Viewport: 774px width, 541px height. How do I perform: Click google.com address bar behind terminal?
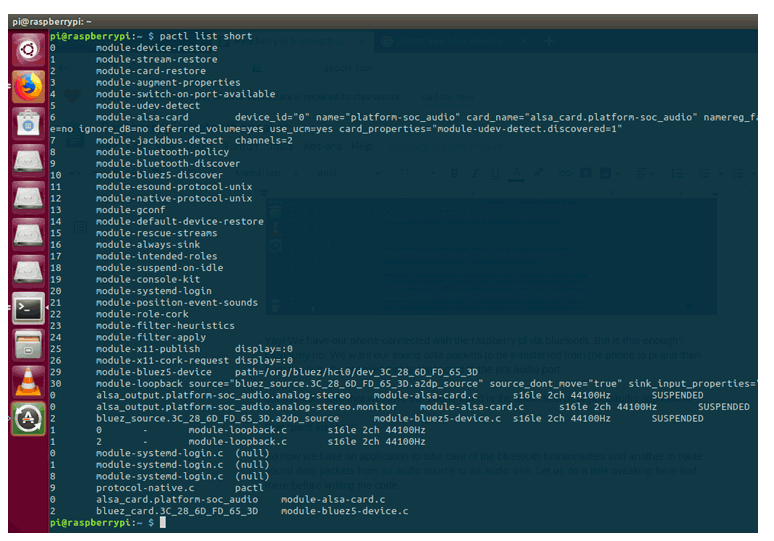(348, 68)
